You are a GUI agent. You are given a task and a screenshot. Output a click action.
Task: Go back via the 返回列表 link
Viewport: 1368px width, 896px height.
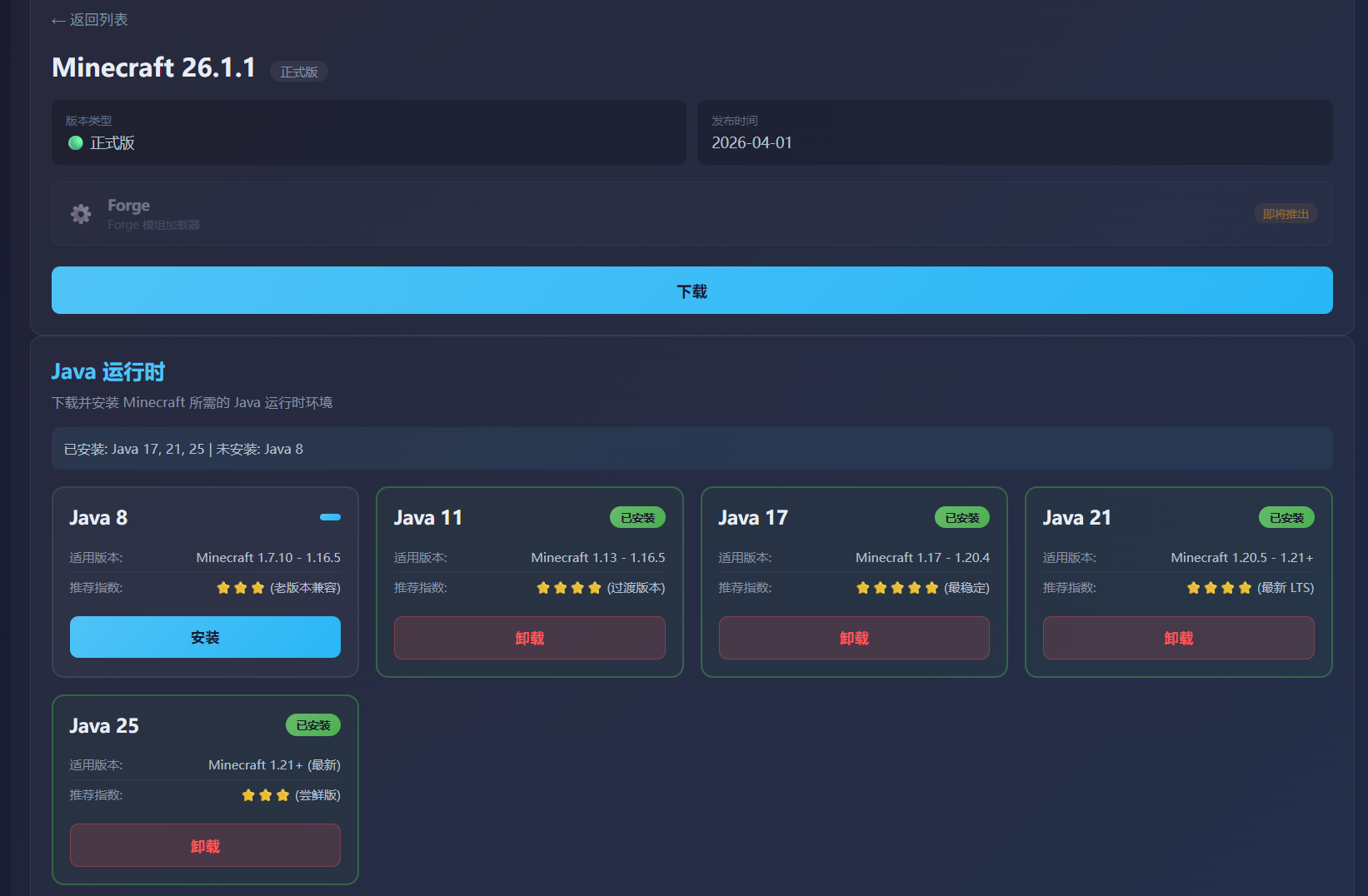(90, 20)
